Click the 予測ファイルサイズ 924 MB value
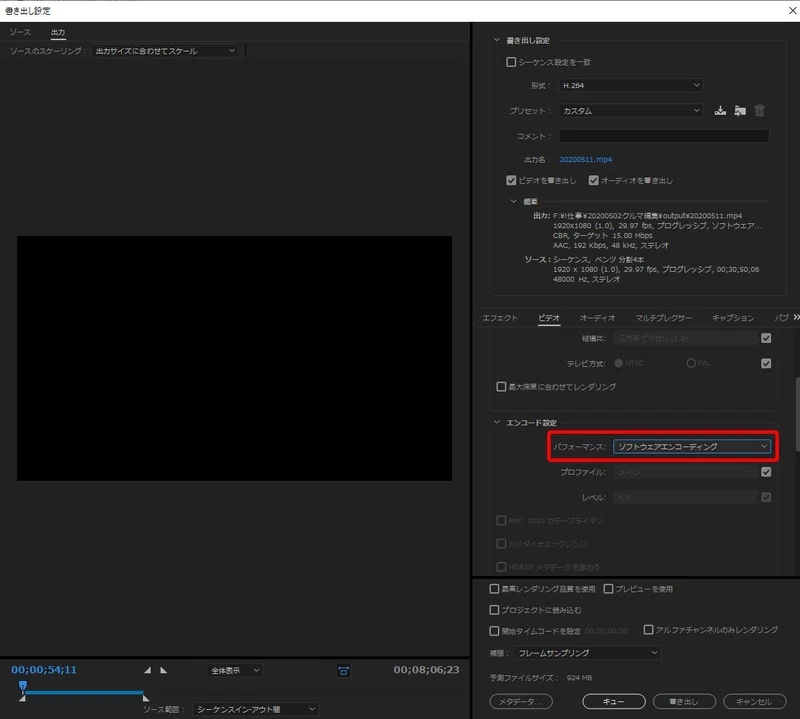The width and height of the screenshot is (800, 719). coord(579,678)
